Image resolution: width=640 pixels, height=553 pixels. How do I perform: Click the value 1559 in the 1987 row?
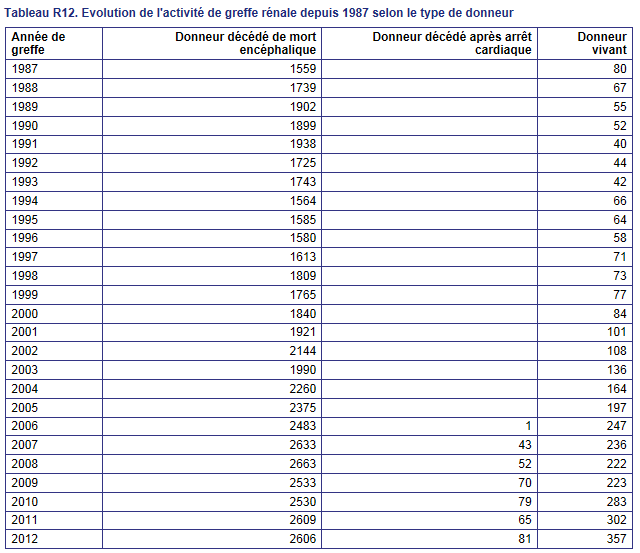pos(303,69)
